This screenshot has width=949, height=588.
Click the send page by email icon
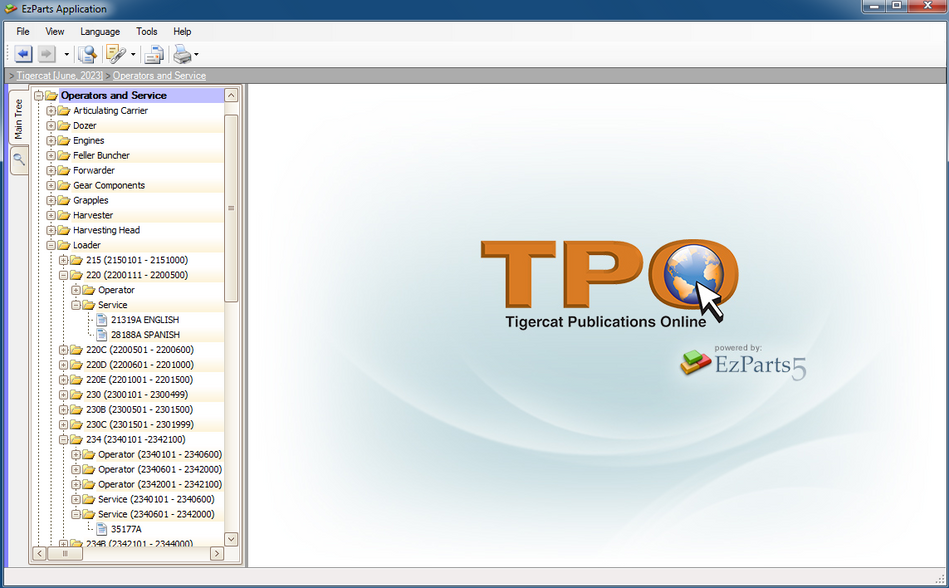click(x=153, y=54)
